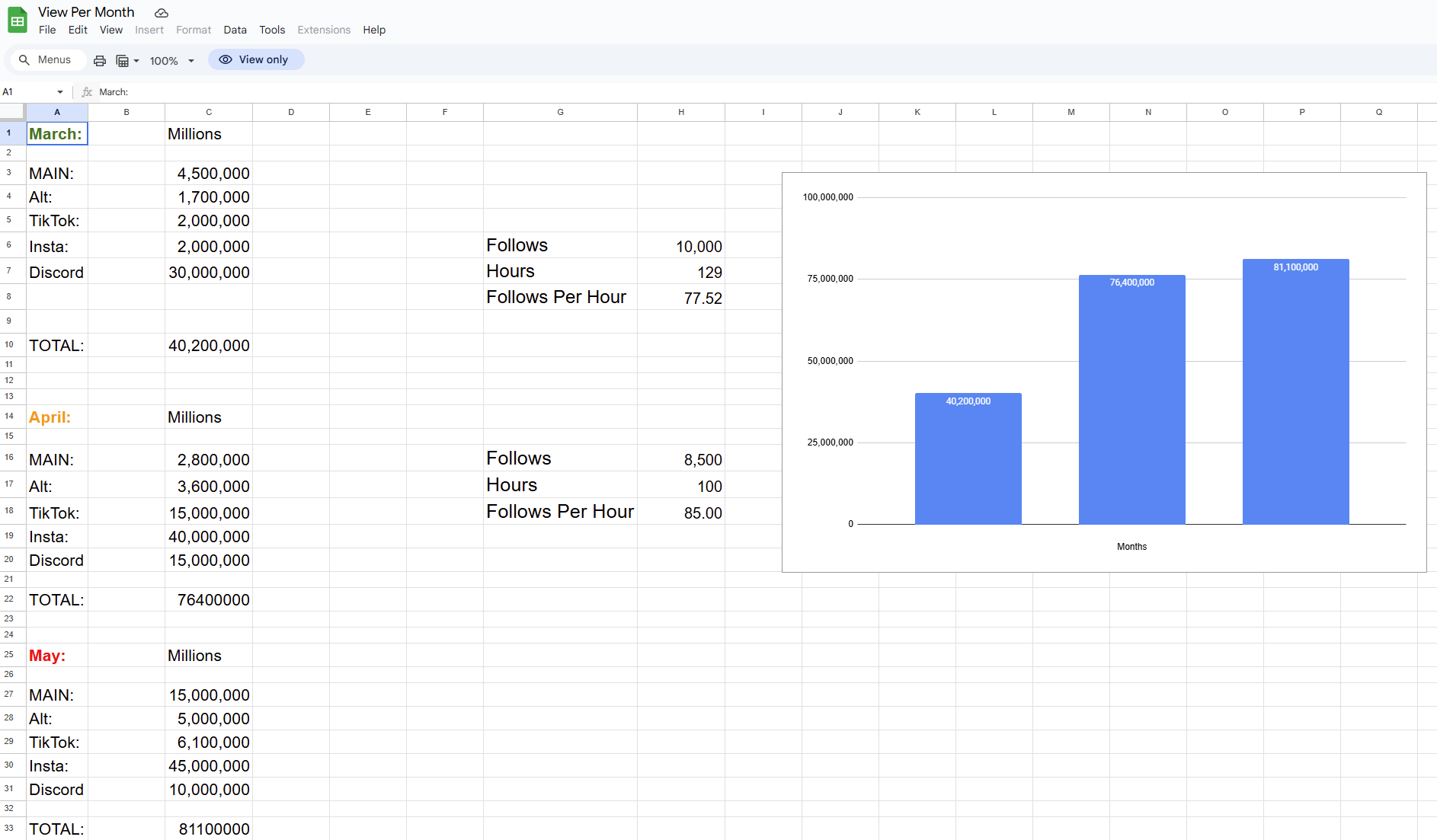Open the View menu

click(x=111, y=30)
